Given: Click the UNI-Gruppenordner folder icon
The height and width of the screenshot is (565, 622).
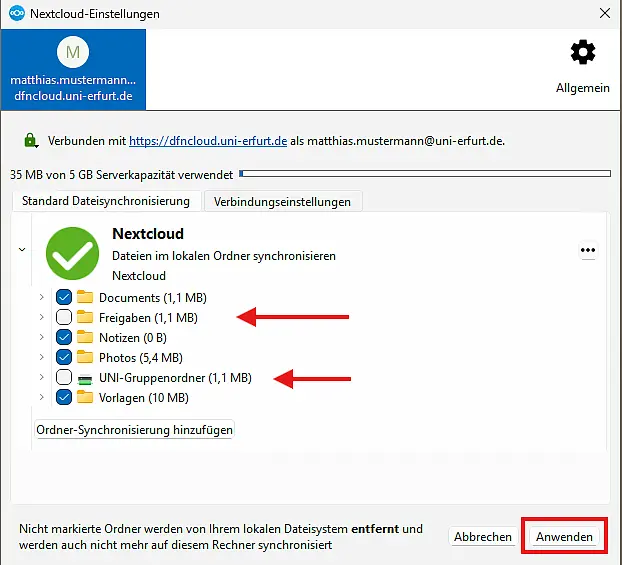Looking at the screenshot, I should pos(85,378).
